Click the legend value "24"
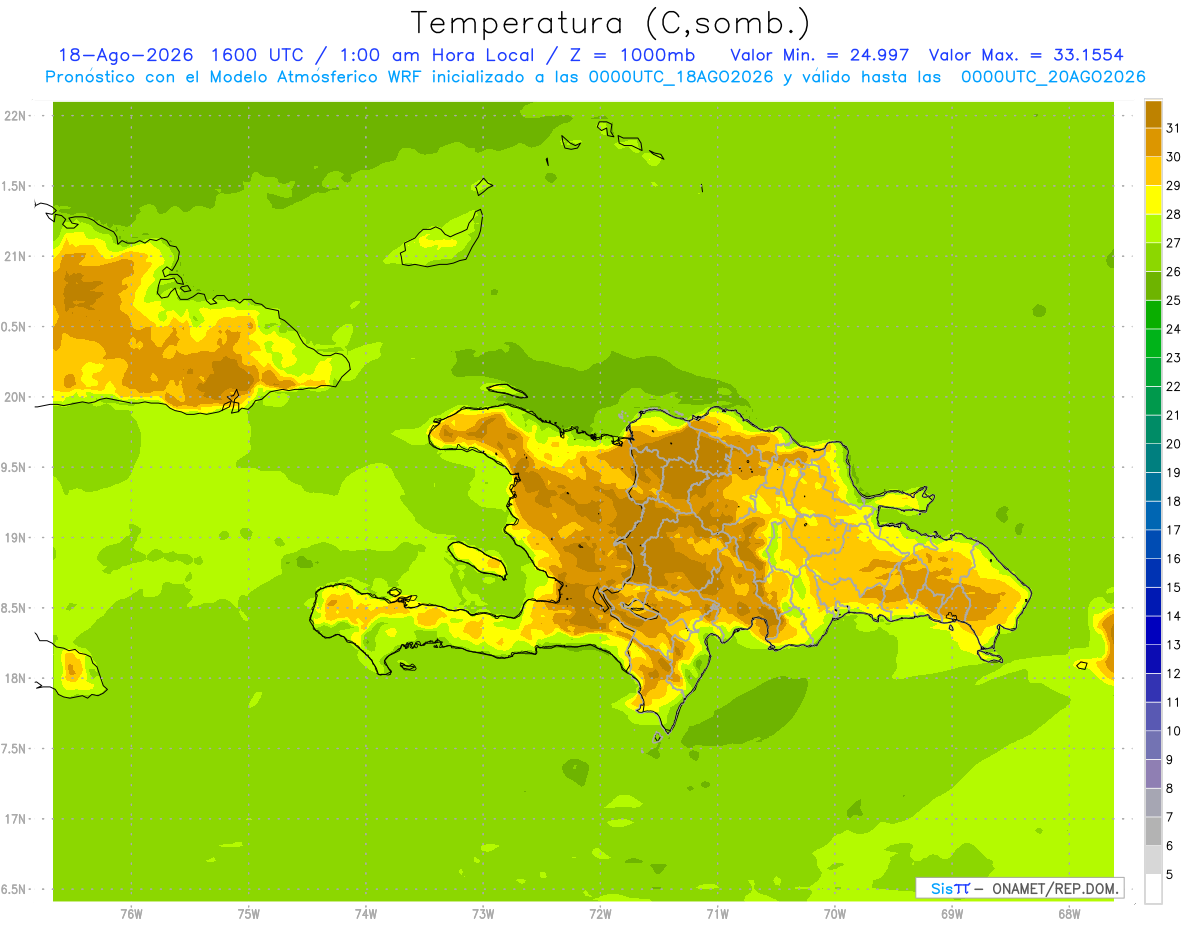The width and height of the screenshot is (1200, 927). (x=1173, y=329)
